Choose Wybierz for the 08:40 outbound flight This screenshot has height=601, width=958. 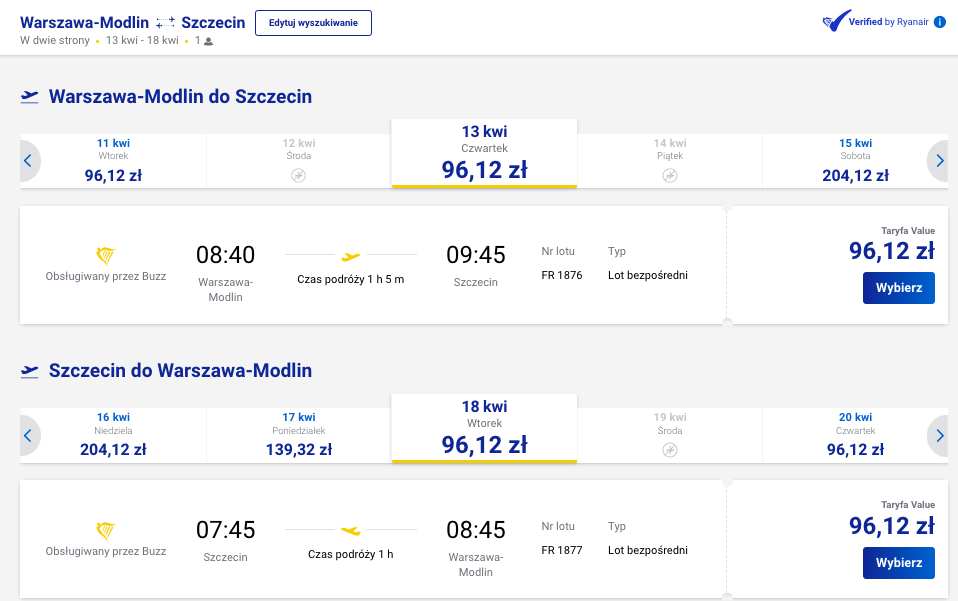(x=899, y=288)
